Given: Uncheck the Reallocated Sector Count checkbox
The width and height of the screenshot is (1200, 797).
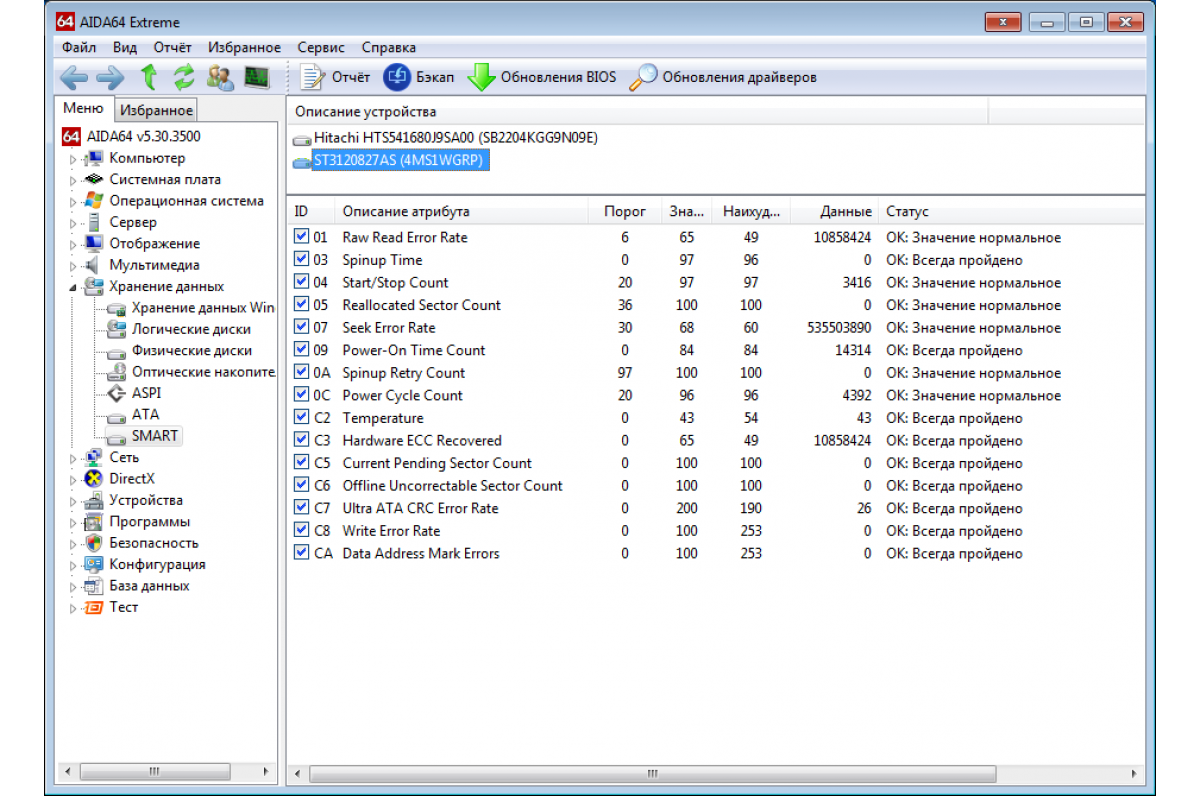Looking at the screenshot, I should 301,305.
